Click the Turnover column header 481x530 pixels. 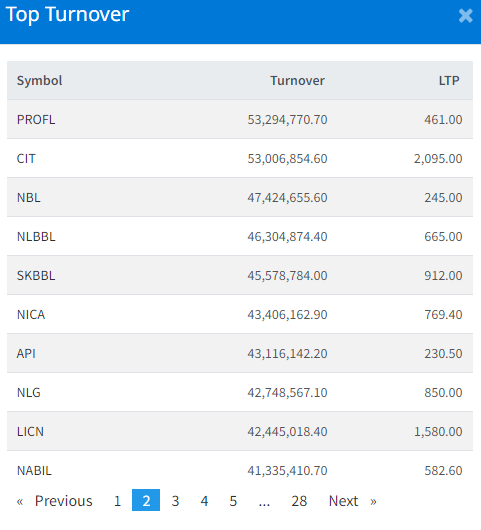tap(297, 80)
